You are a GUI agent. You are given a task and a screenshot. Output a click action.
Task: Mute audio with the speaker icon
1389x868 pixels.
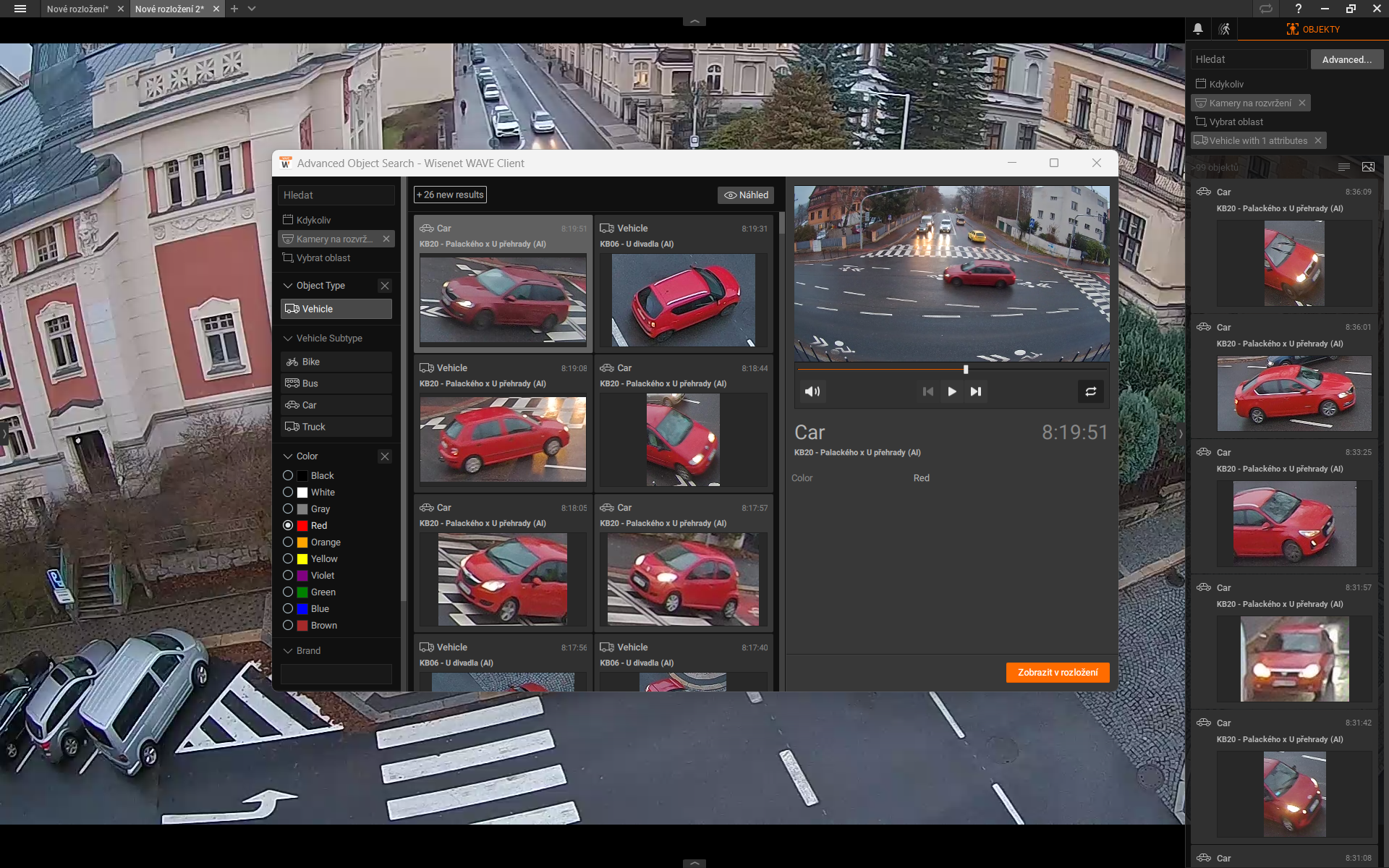coord(812,391)
